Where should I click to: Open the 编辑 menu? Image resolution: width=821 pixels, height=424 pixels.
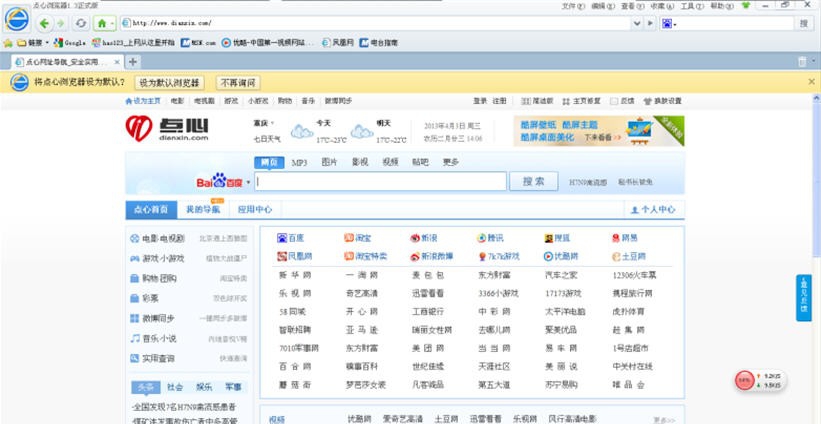tap(603, 6)
